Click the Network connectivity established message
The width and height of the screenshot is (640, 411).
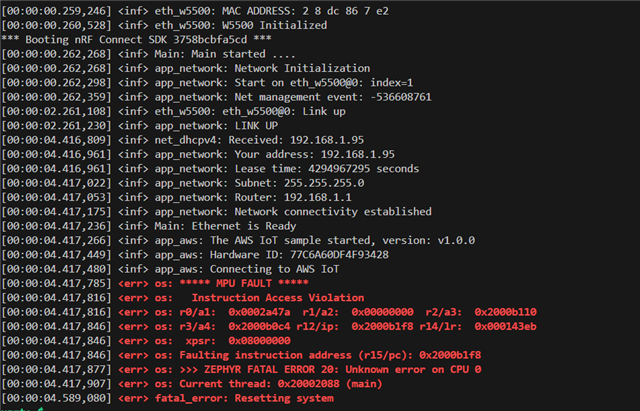pyautogui.click(x=216, y=211)
